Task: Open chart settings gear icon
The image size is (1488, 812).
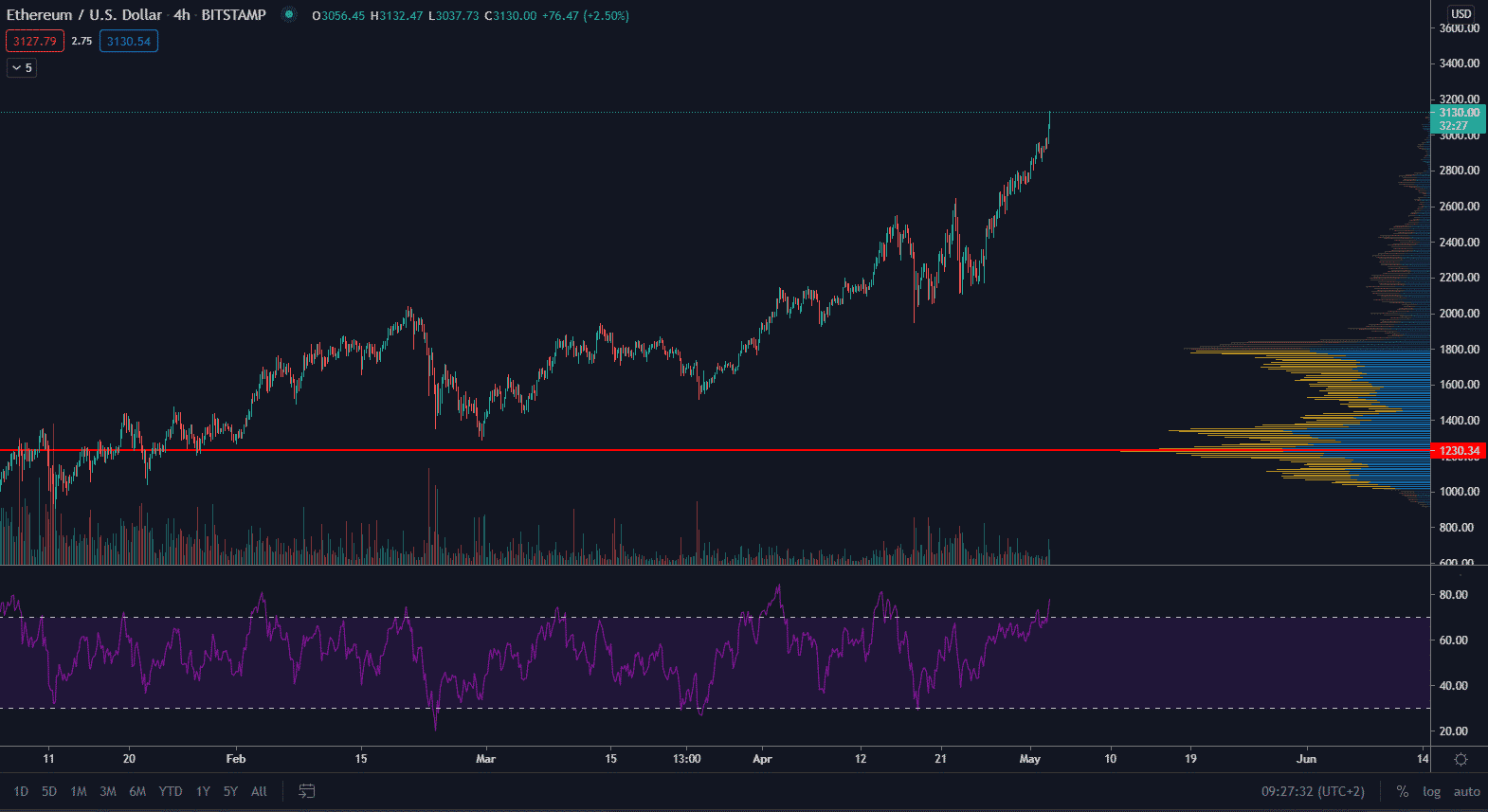Action: [1461, 759]
